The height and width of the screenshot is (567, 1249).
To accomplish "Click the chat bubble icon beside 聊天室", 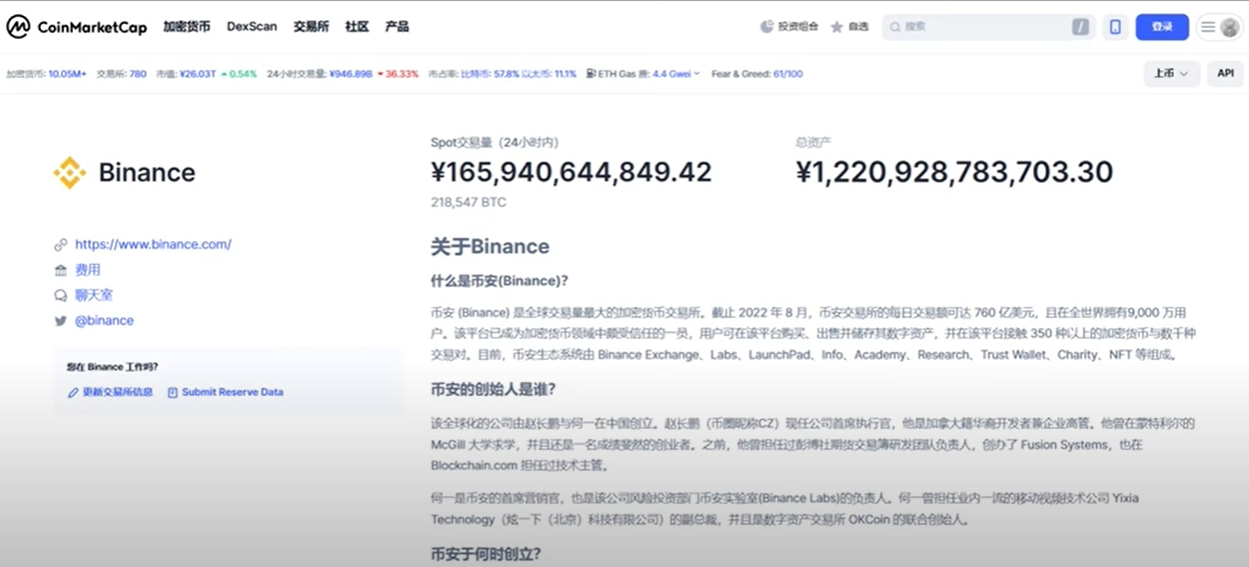I will tap(61, 296).
